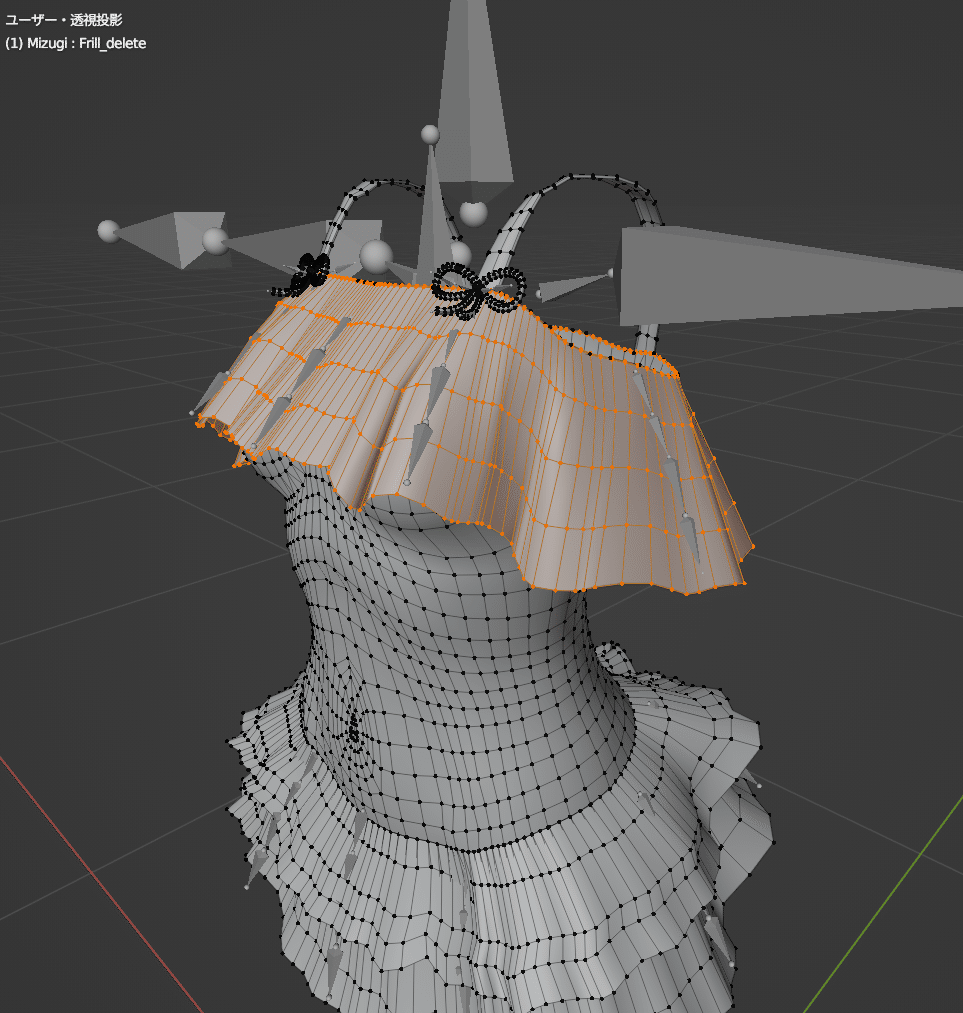The image size is (963, 1013).
Task: Click the bone joint sphere at the far left
Action: (x=109, y=231)
